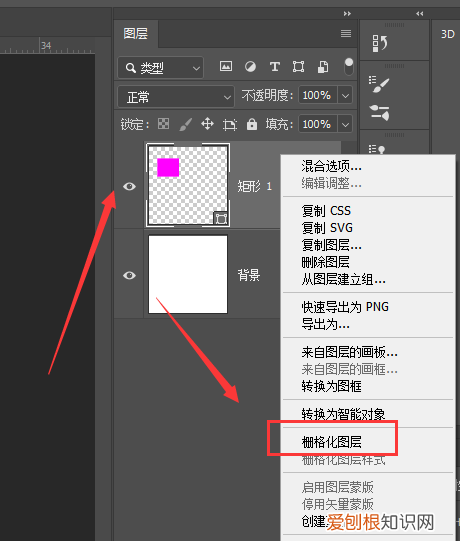Hide the 矩形 1 layer
The image size is (460, 541).
tap(129, 186)
